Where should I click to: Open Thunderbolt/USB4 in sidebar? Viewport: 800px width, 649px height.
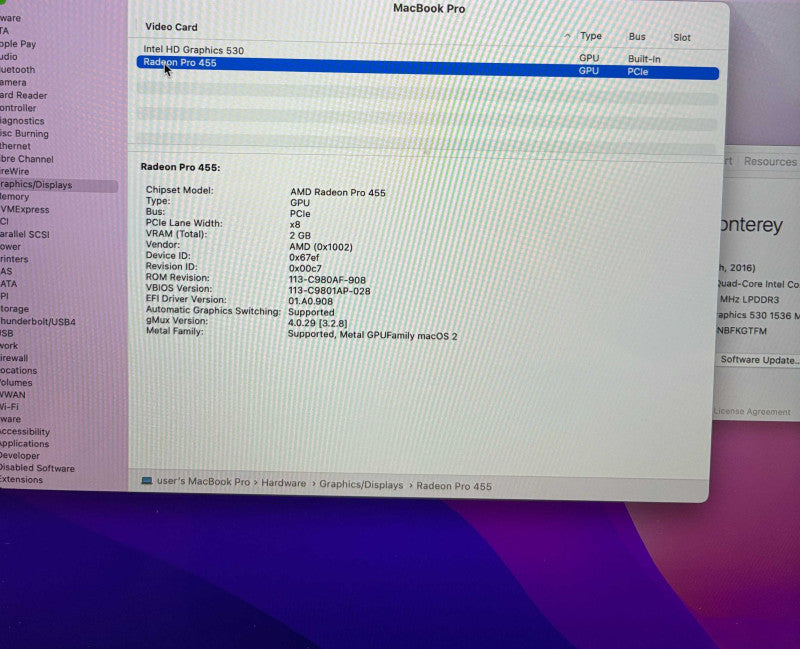coord(38,321)
